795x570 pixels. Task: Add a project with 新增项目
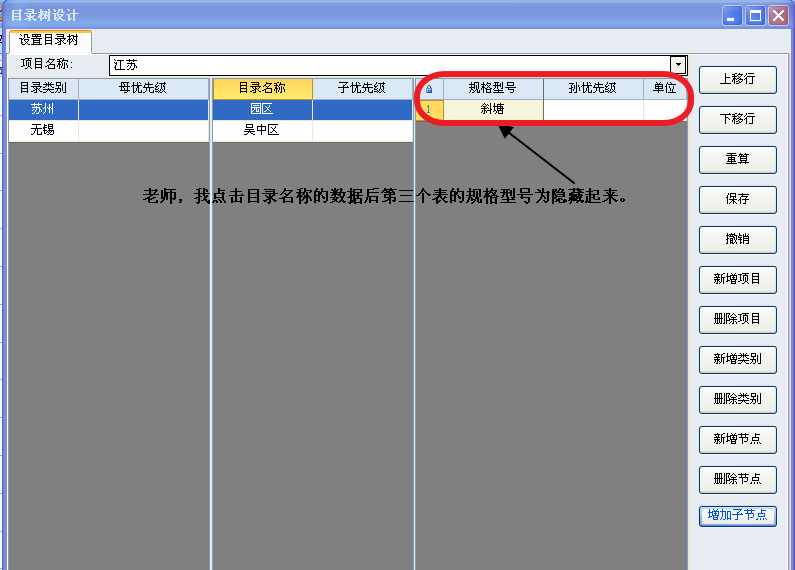tap(737, 280)
